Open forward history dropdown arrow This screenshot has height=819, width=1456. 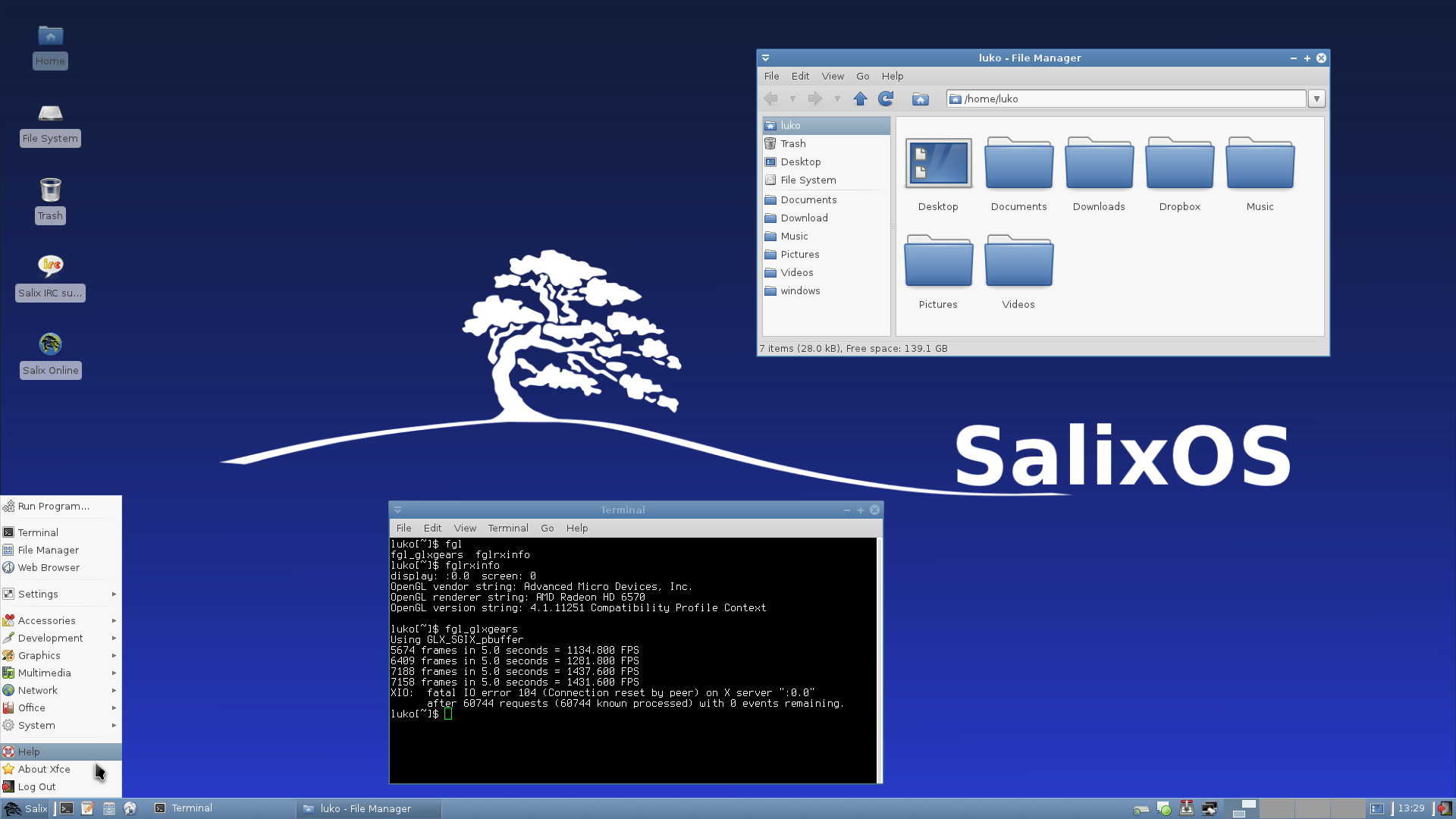tap(837, 99)
